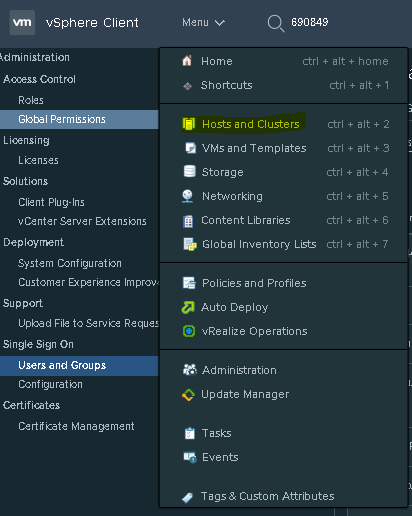Open vCenter Server Extensions item
The image size is (412, 516).
coord(82,221)
